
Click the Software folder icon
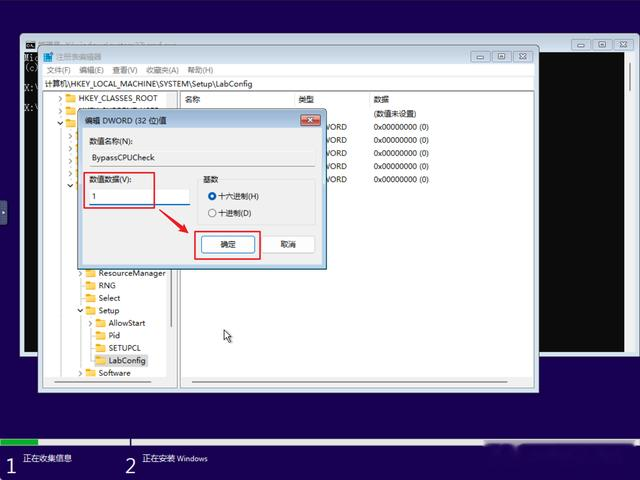91,373
